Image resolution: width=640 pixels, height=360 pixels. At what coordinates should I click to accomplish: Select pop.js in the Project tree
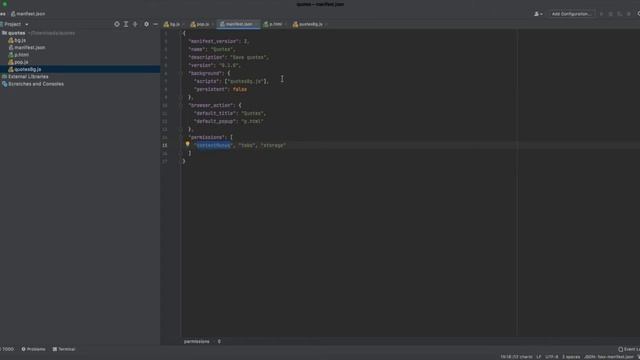21,62
